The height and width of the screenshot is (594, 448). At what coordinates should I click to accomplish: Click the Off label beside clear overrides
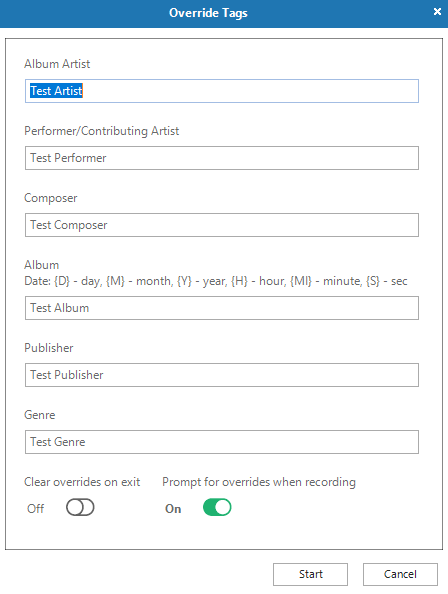[x=36, y=508]
